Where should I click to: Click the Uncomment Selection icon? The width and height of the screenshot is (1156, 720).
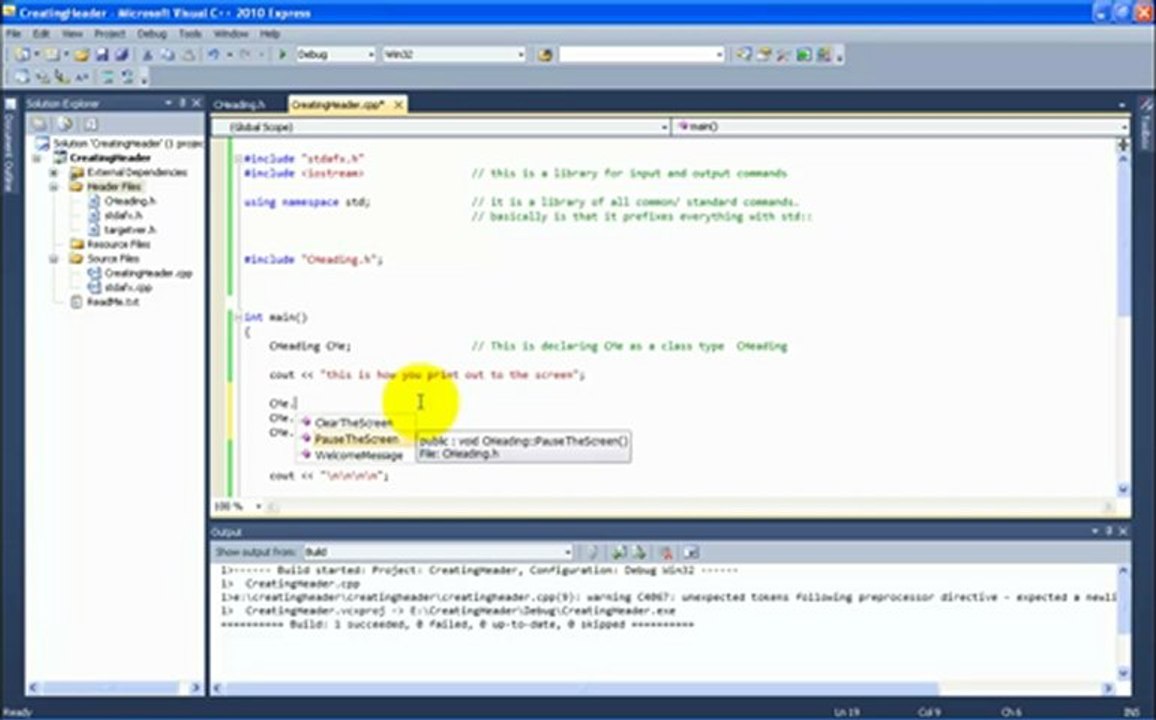(128, 77)
